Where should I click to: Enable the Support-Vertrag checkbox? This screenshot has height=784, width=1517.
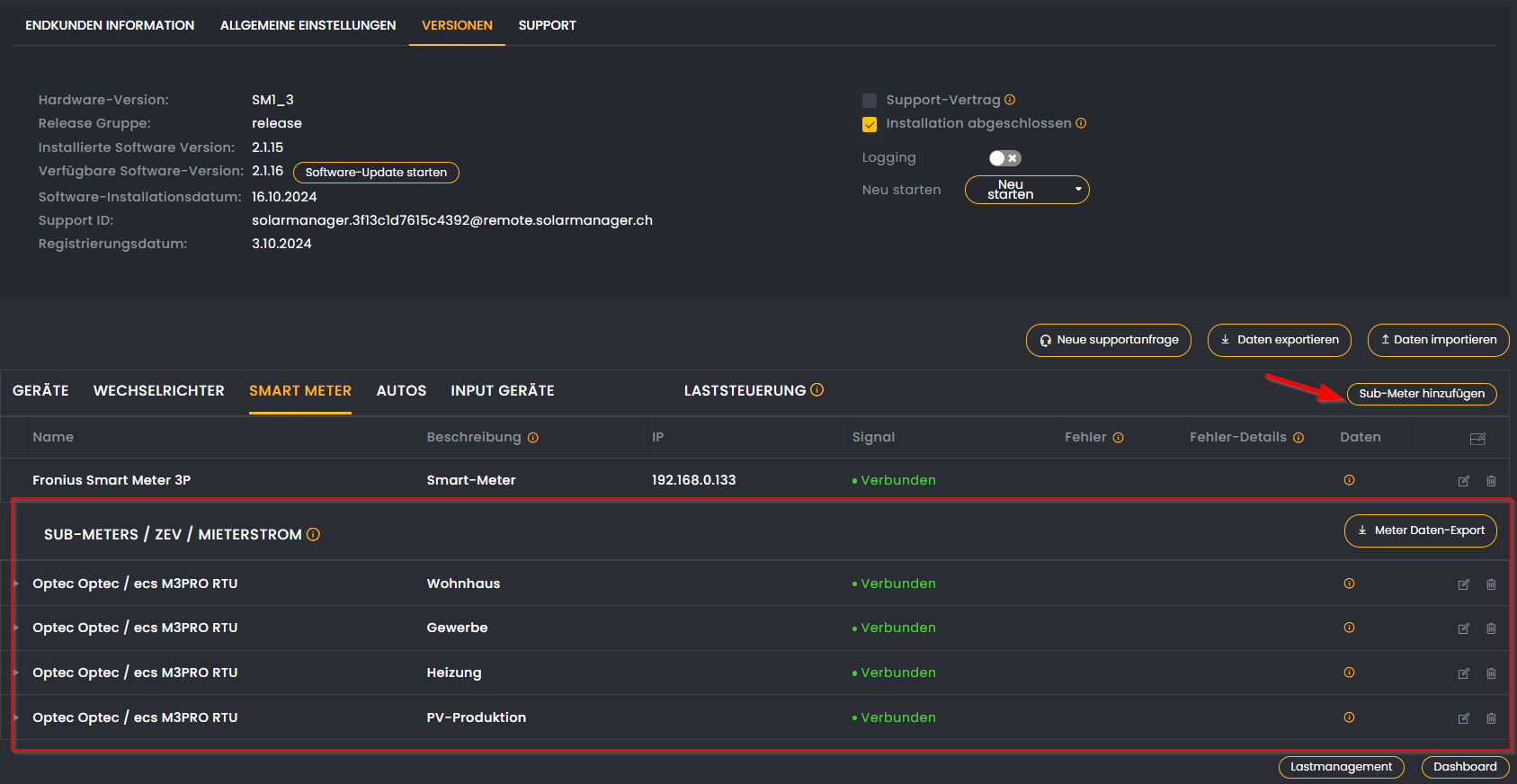(870, 101)
